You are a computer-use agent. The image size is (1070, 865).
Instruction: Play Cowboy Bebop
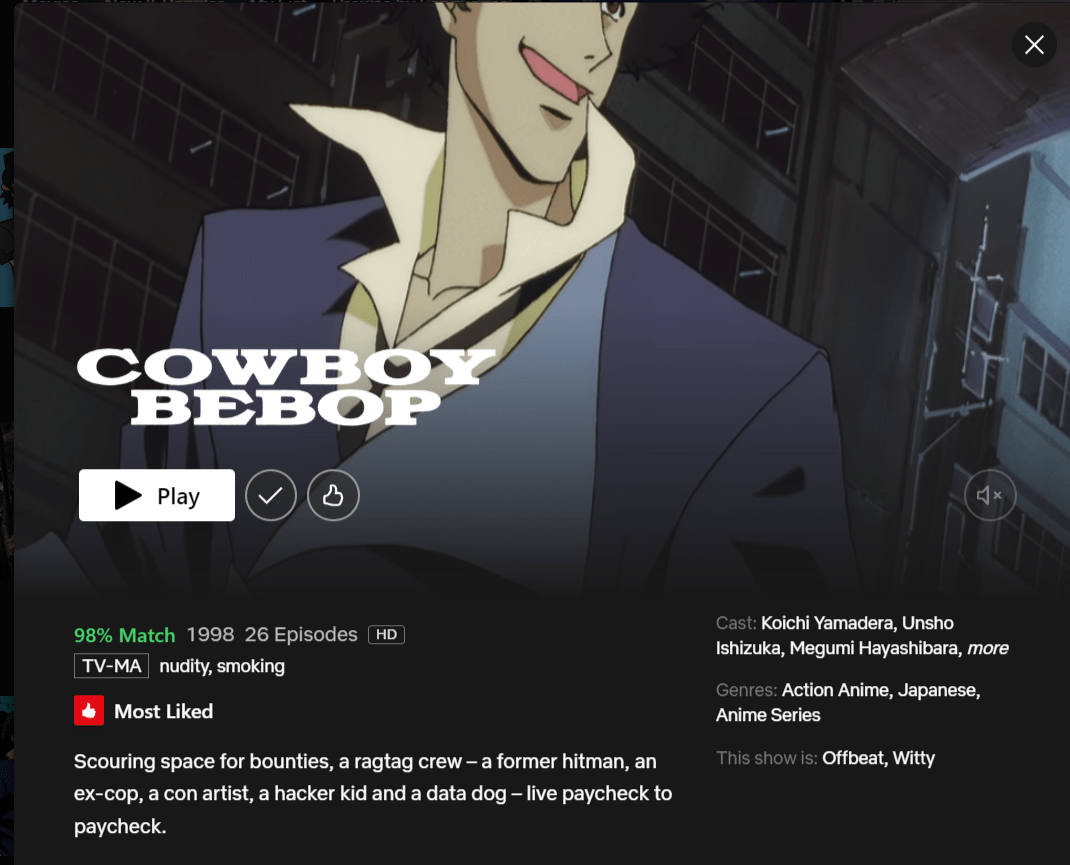click(x=156, y=495)
